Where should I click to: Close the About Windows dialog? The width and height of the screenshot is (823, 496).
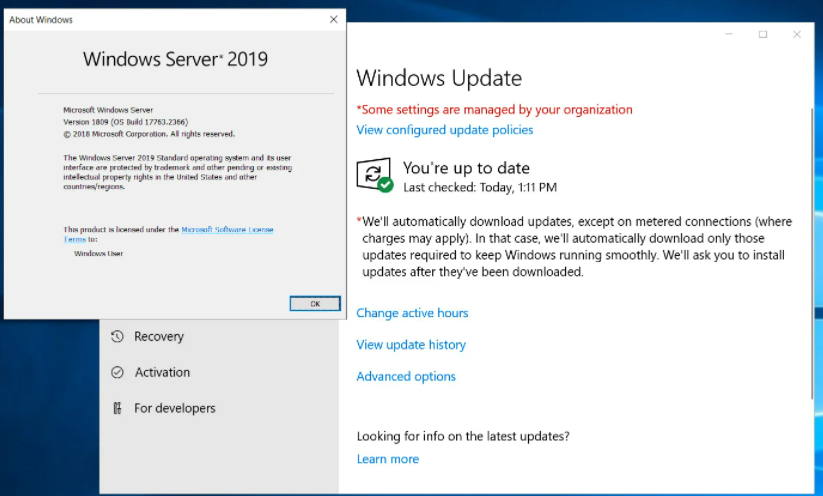point(333,20)
